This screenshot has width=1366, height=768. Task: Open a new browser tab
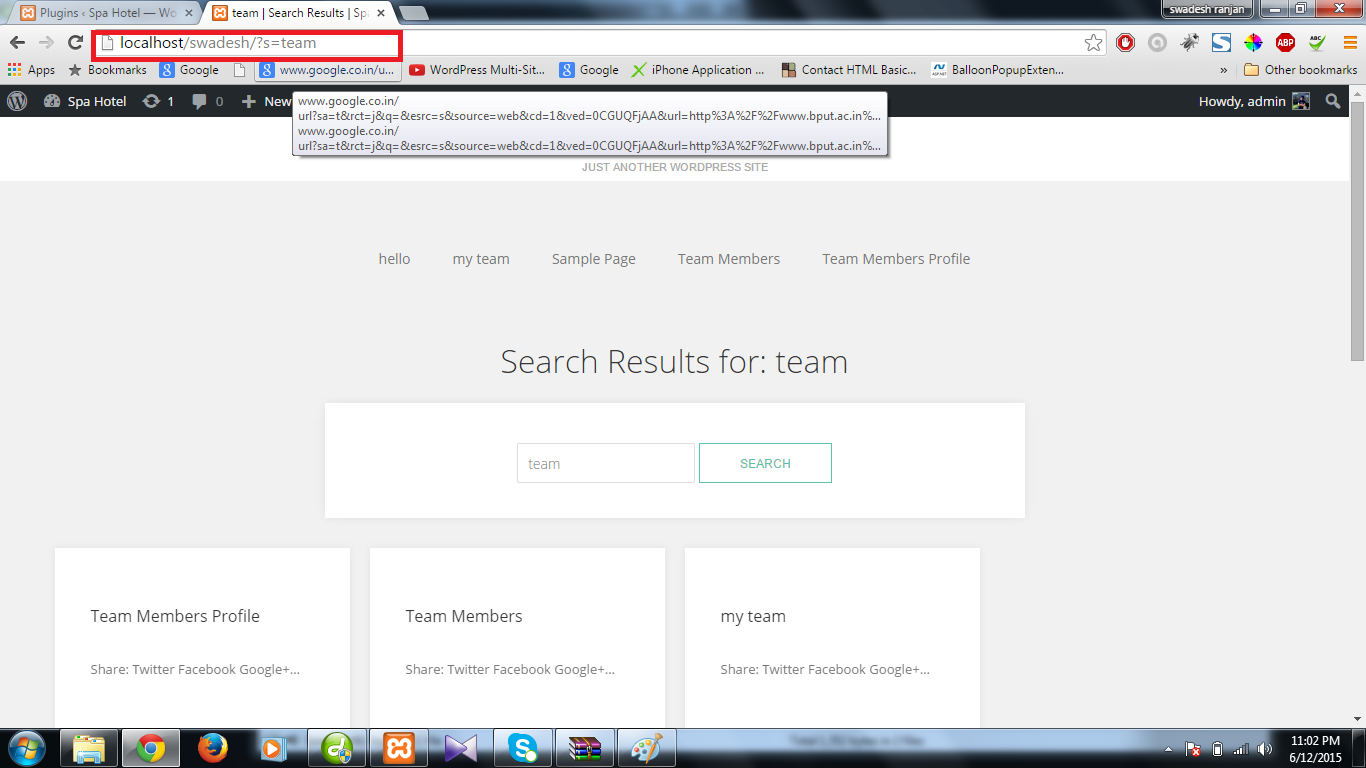tap(413, 13)
